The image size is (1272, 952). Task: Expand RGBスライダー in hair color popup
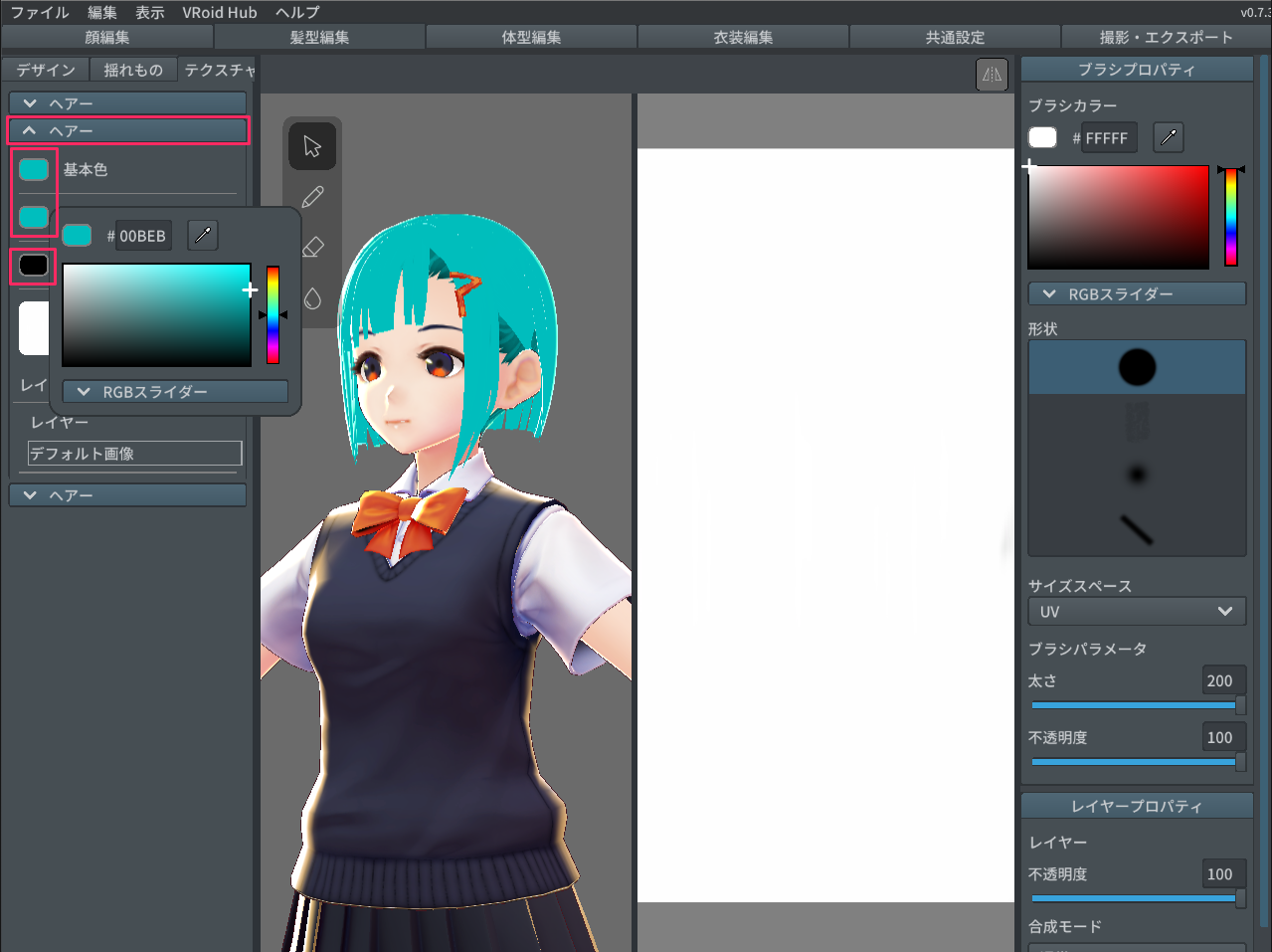pyautogui.click(x=175, y=392)
